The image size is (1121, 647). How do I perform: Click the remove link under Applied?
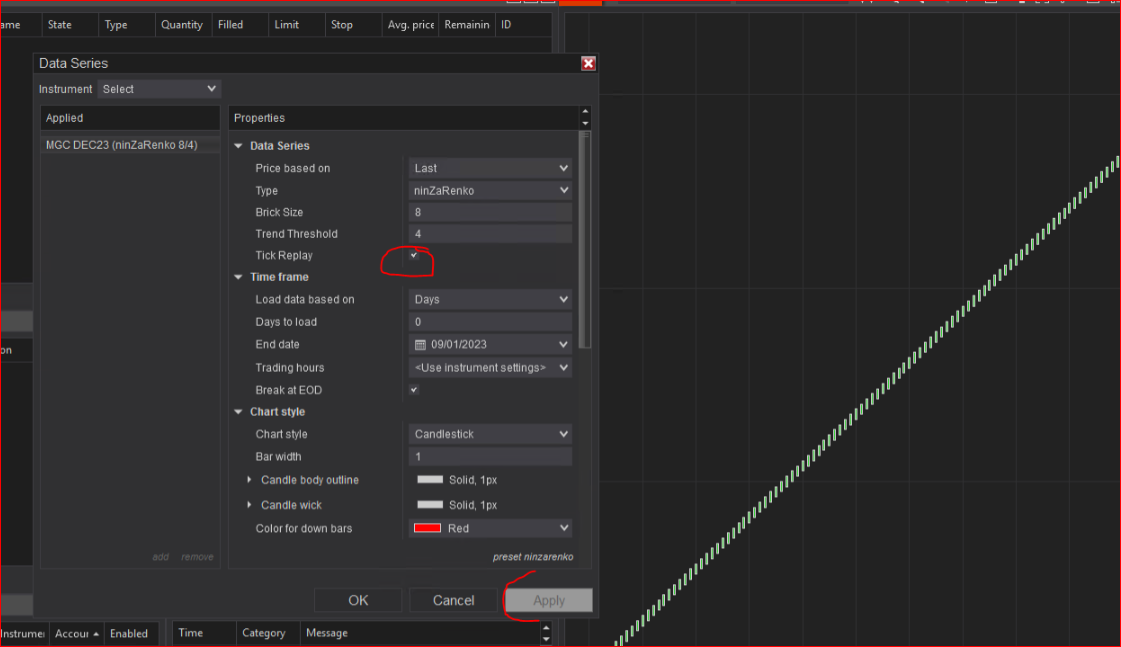coord(197,557)
